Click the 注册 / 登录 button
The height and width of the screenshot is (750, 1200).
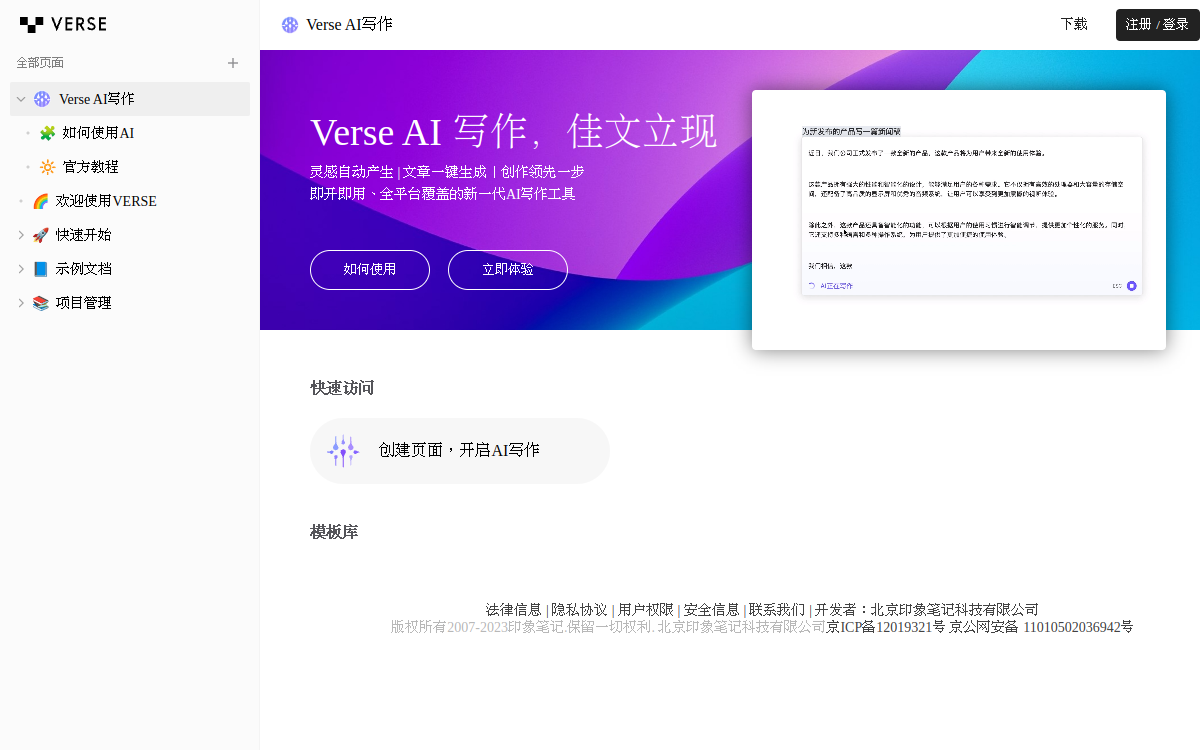click(x=1157, y=25)
